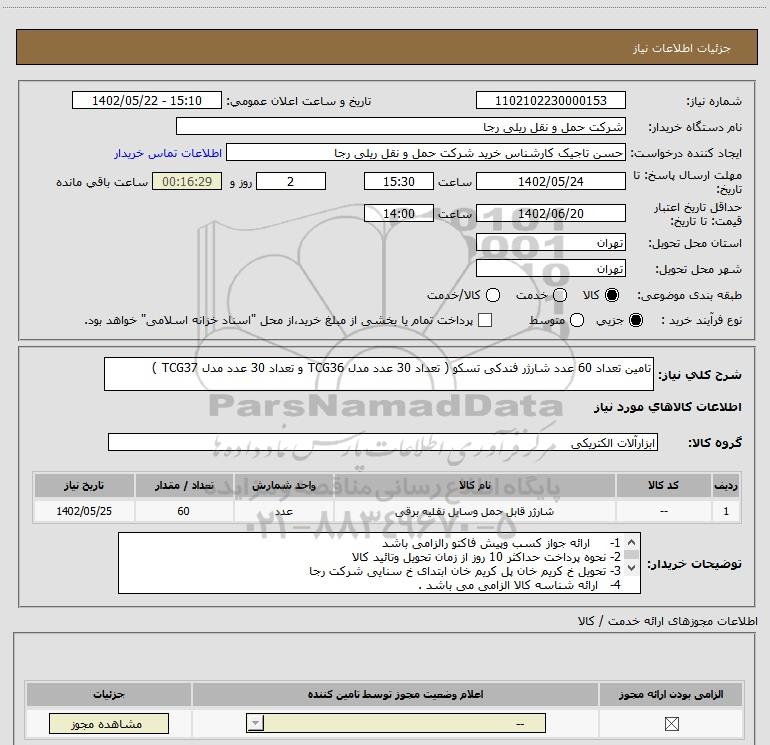Click buyer note line 3 about کریم خان

[x=465, y=571]
